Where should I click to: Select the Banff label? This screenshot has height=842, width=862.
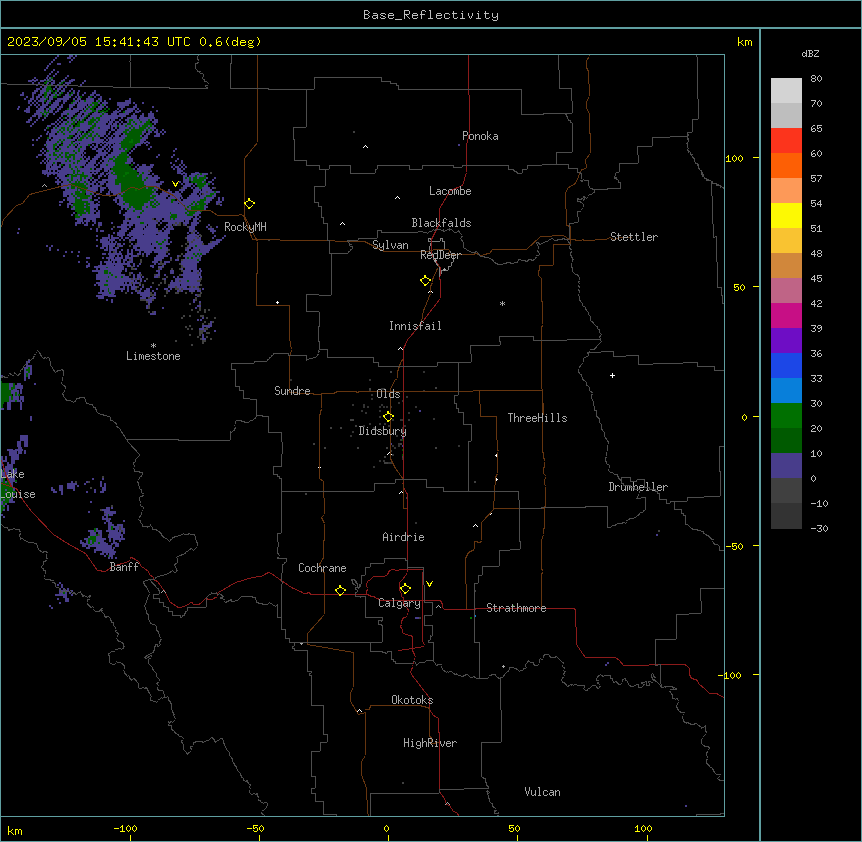point(124,567)
